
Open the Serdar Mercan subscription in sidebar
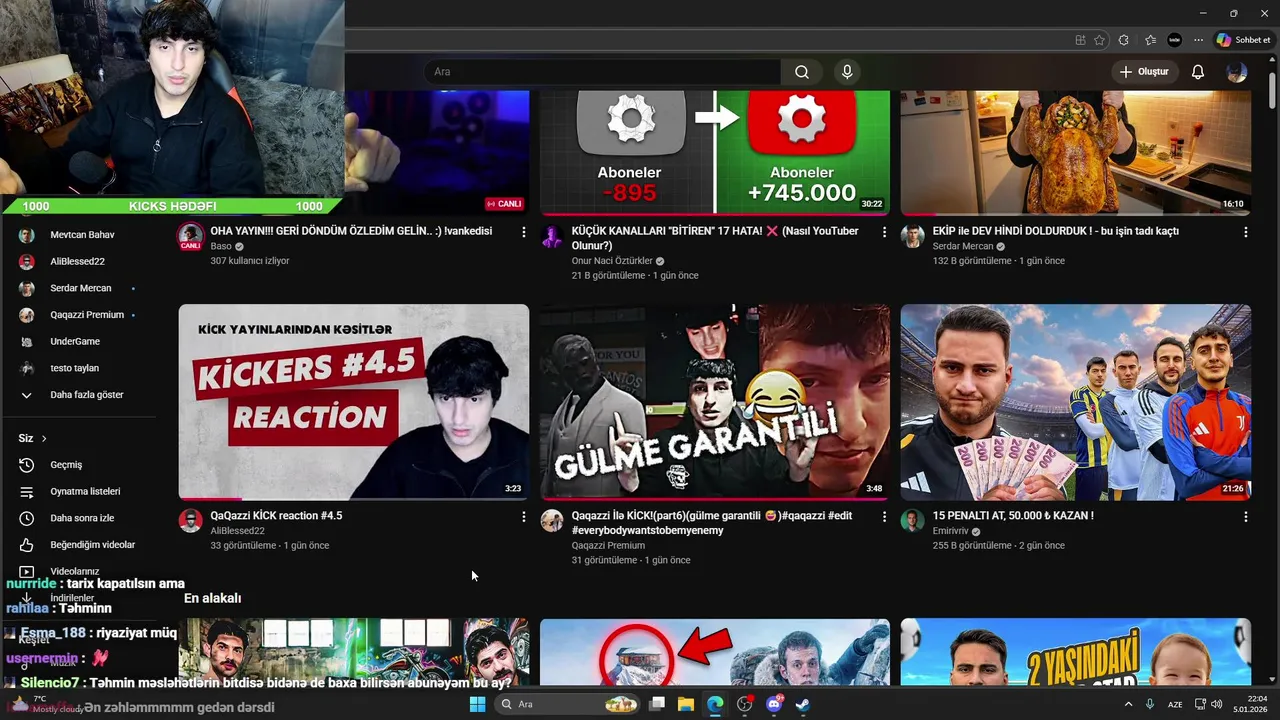coord(78,288)
